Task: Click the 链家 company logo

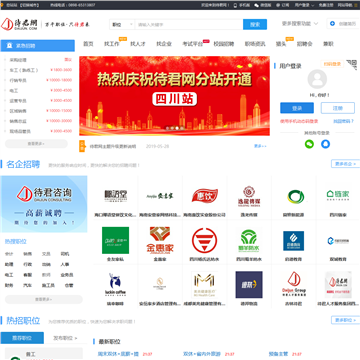Action: 338,196
